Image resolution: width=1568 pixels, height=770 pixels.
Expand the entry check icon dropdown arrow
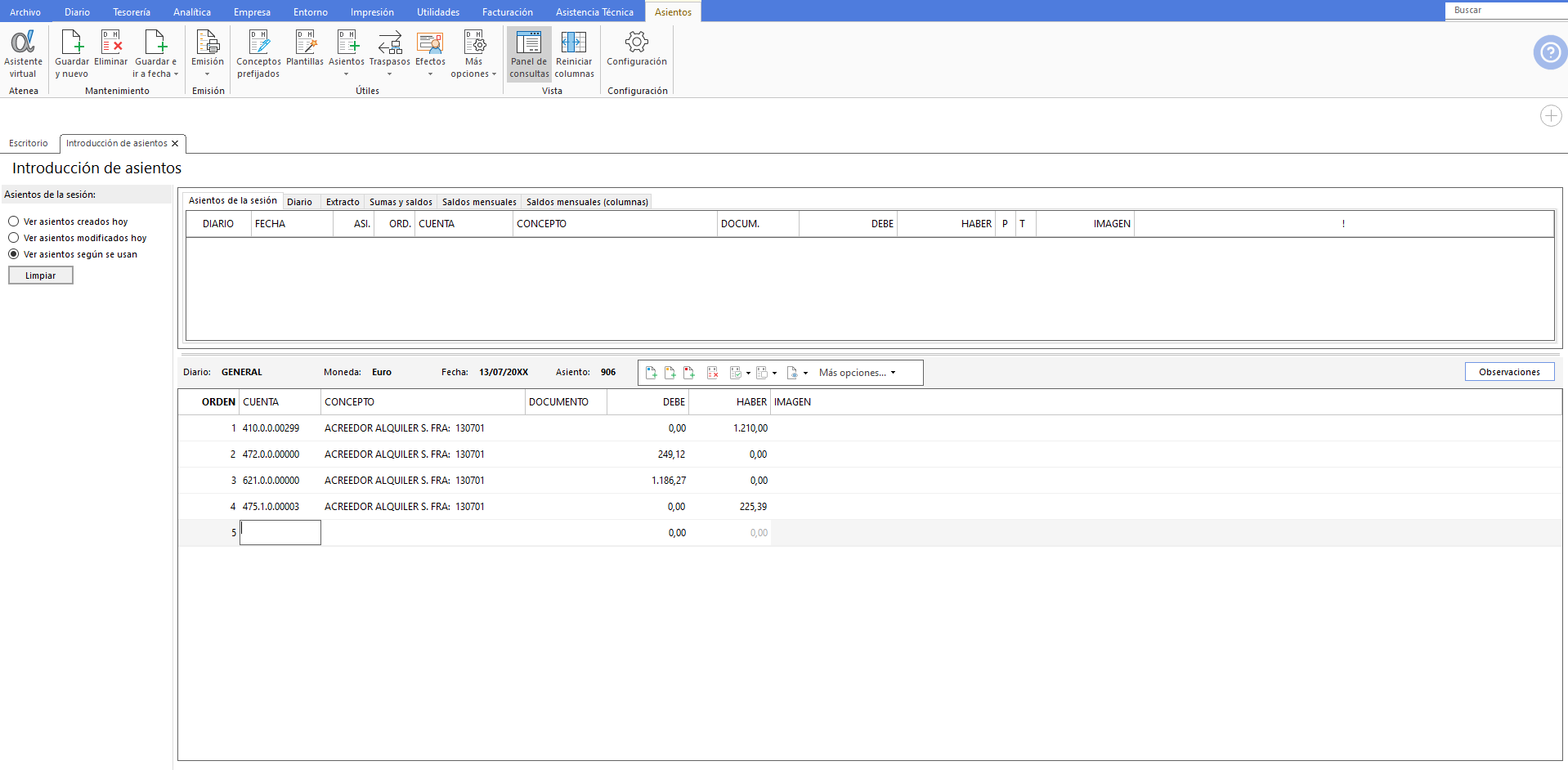click(748, 373)
